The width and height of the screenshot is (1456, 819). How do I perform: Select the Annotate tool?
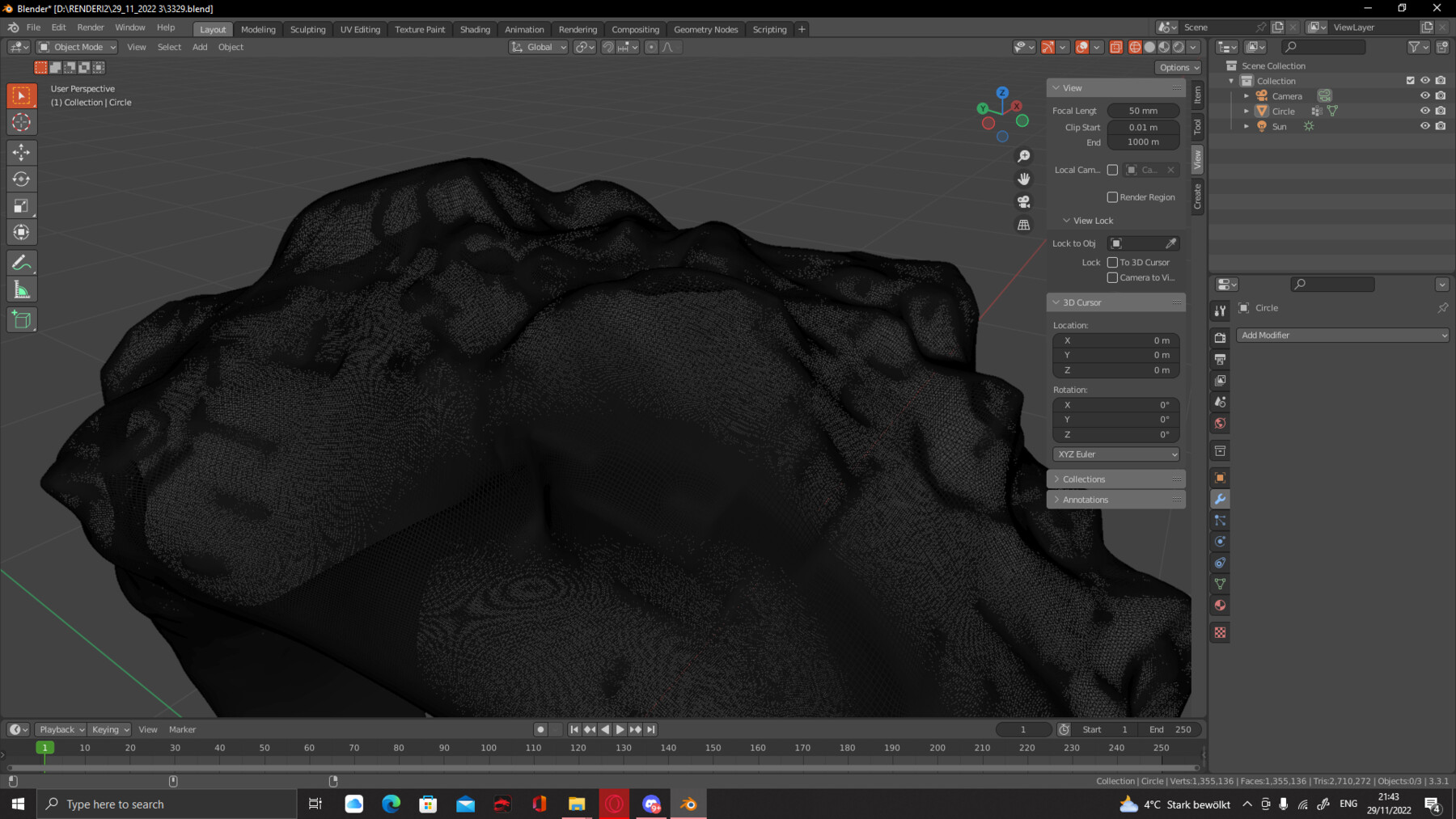pyautogui.click(x=21, y=261)
